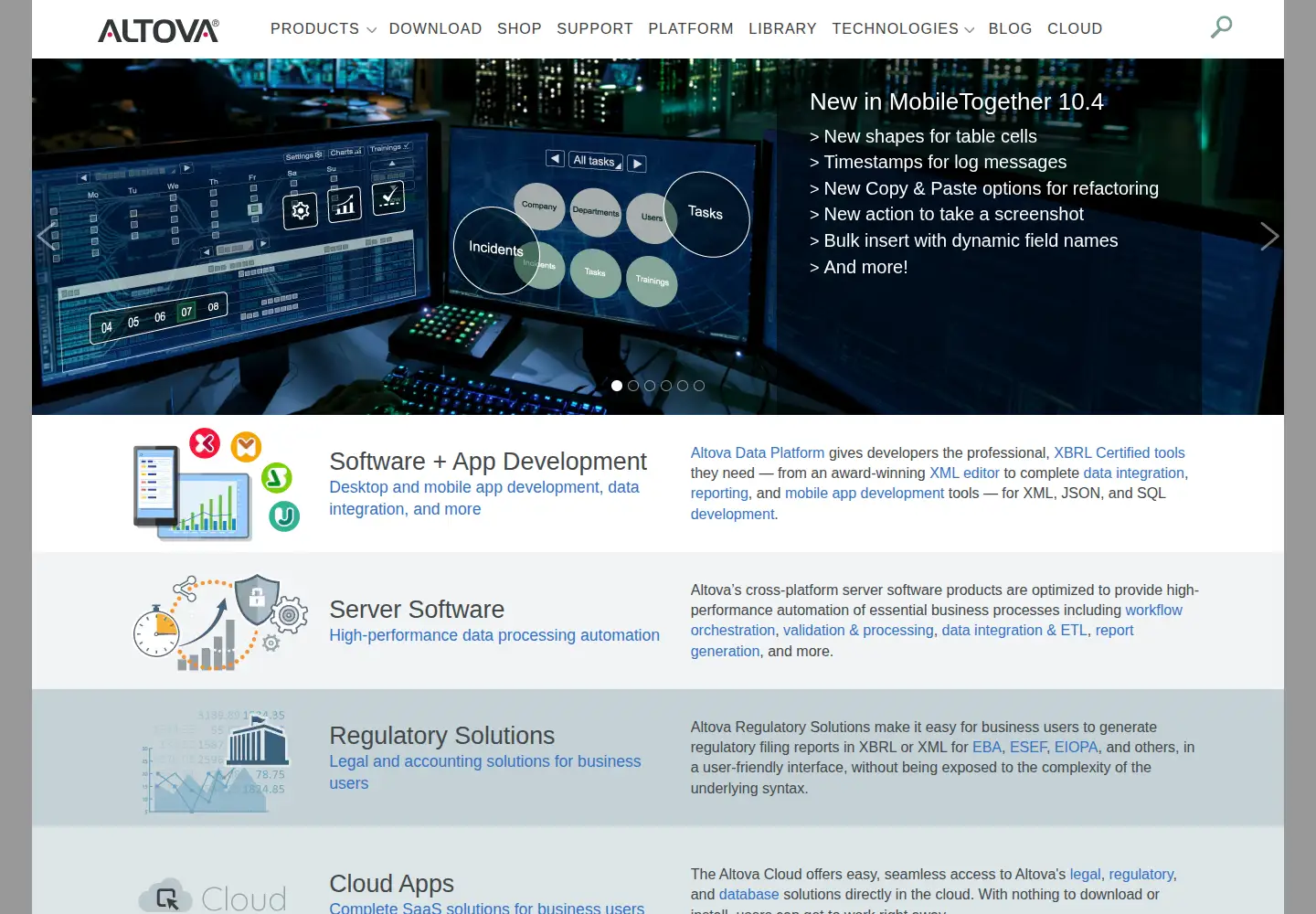Select the first carousel slide dot
Image resolution: width=1316 pixels, height=914 pixels.
pos(617,386)
